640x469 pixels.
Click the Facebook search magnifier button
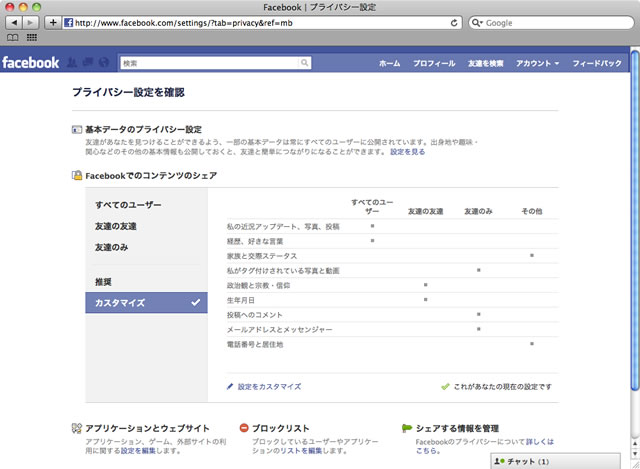click(304, 63)
